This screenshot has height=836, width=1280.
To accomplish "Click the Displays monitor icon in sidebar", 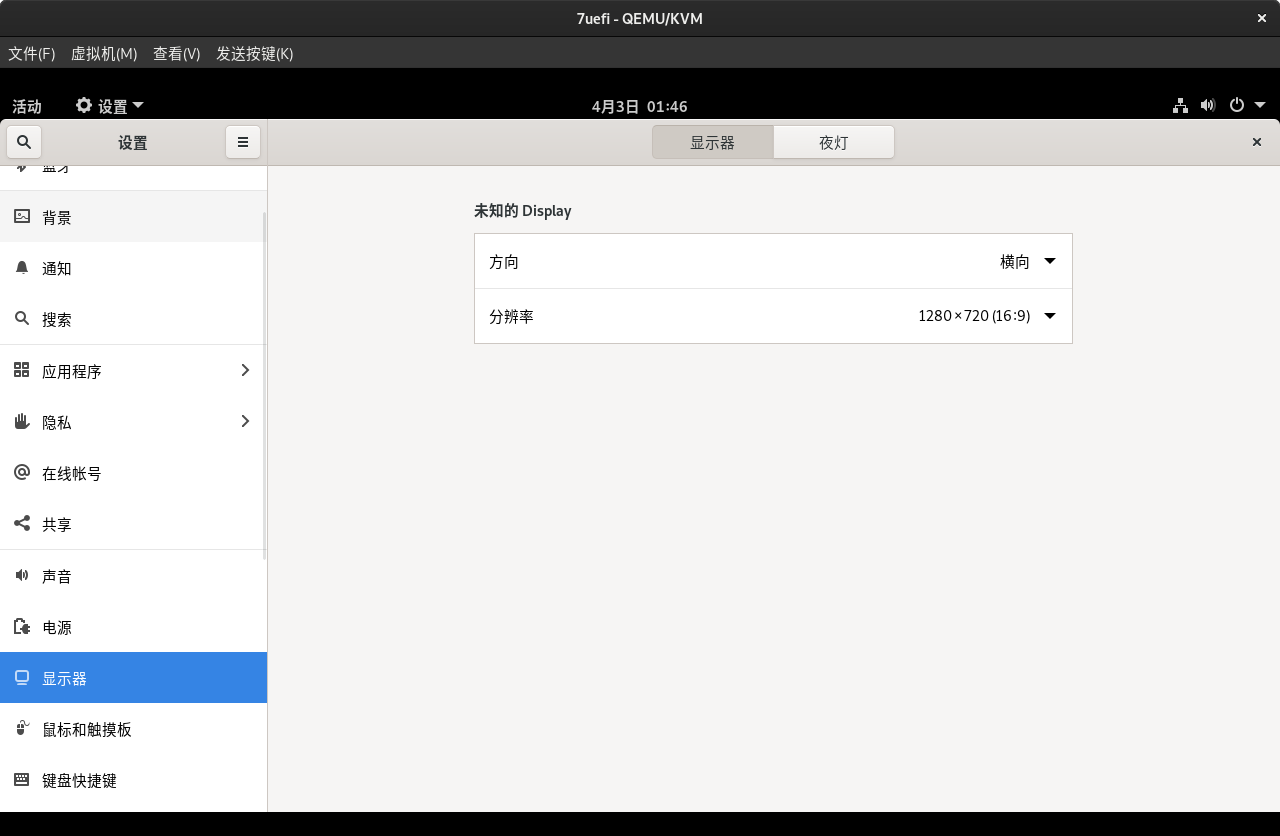I will click(x=22, y=677).
